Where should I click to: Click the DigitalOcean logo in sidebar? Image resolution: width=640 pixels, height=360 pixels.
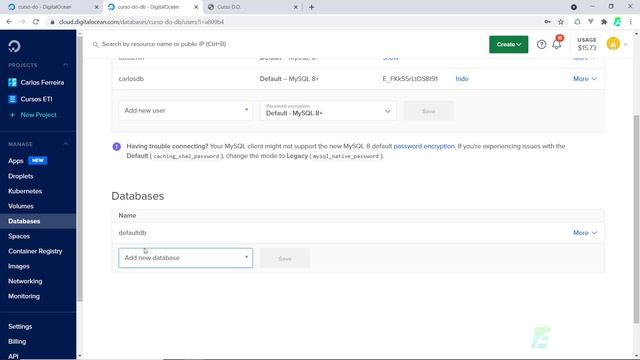14,46
